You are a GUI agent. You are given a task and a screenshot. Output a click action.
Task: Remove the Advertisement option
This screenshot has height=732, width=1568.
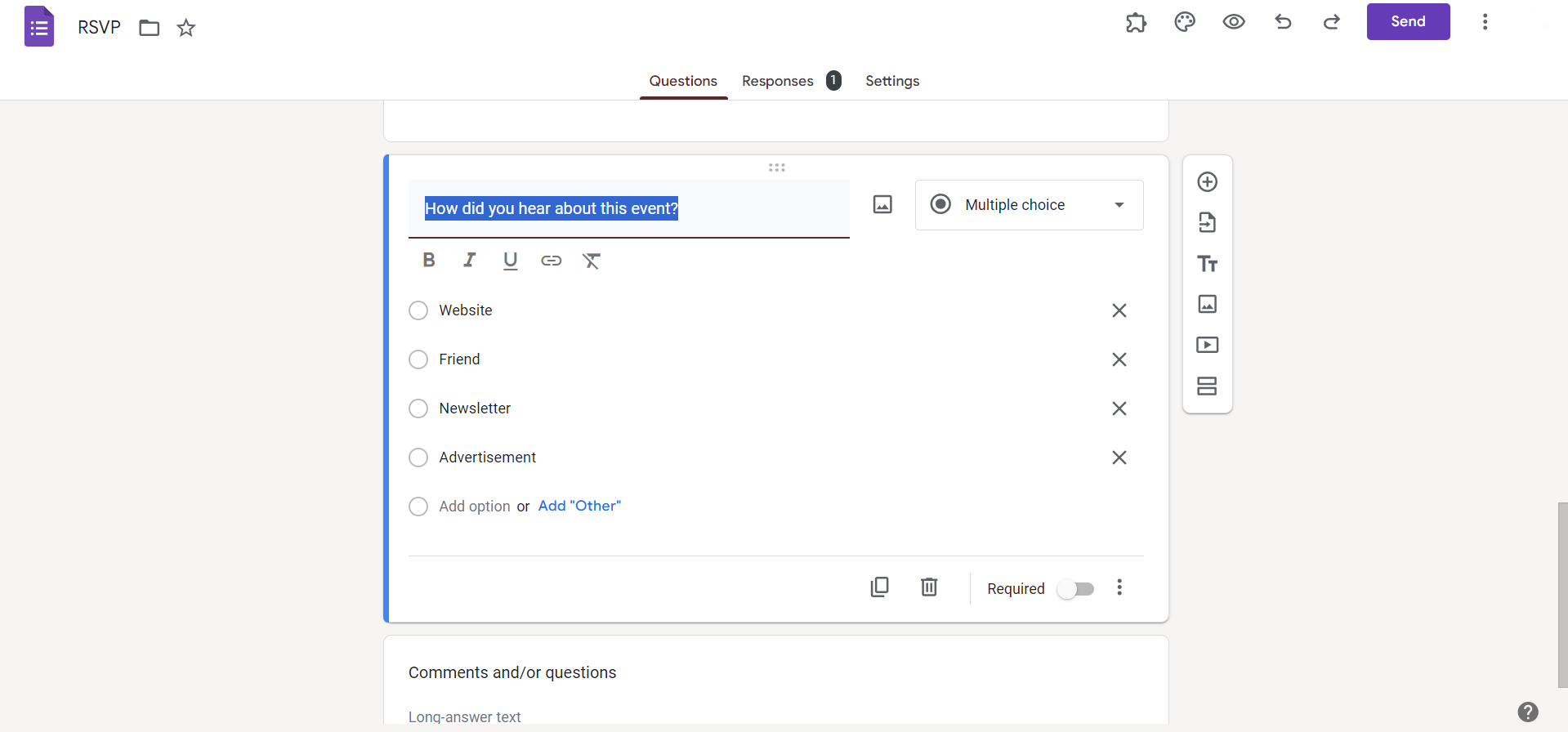(1119, 457)
